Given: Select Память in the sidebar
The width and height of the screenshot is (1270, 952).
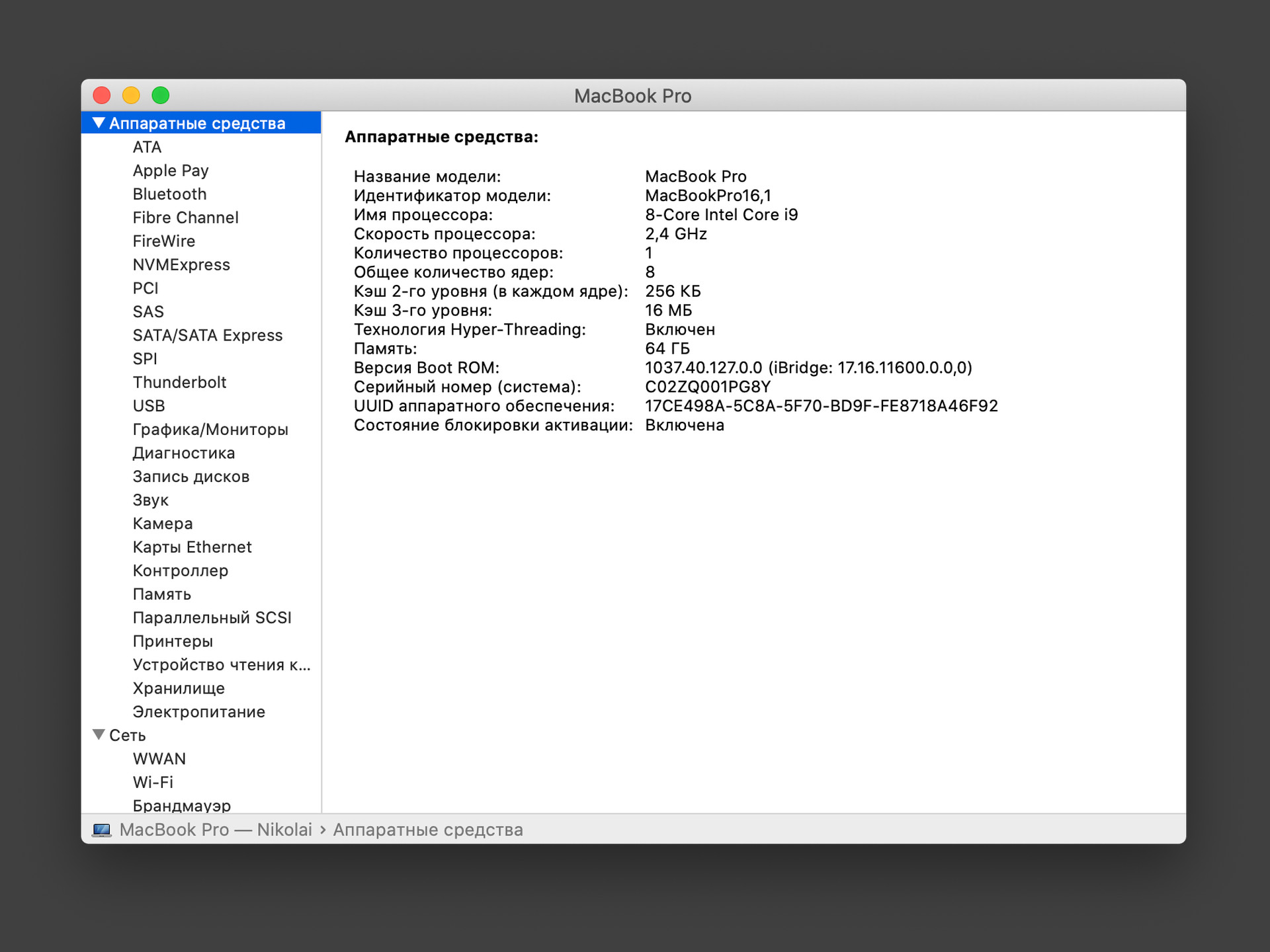Looking at the screenshot, I should tap(162, 594).
